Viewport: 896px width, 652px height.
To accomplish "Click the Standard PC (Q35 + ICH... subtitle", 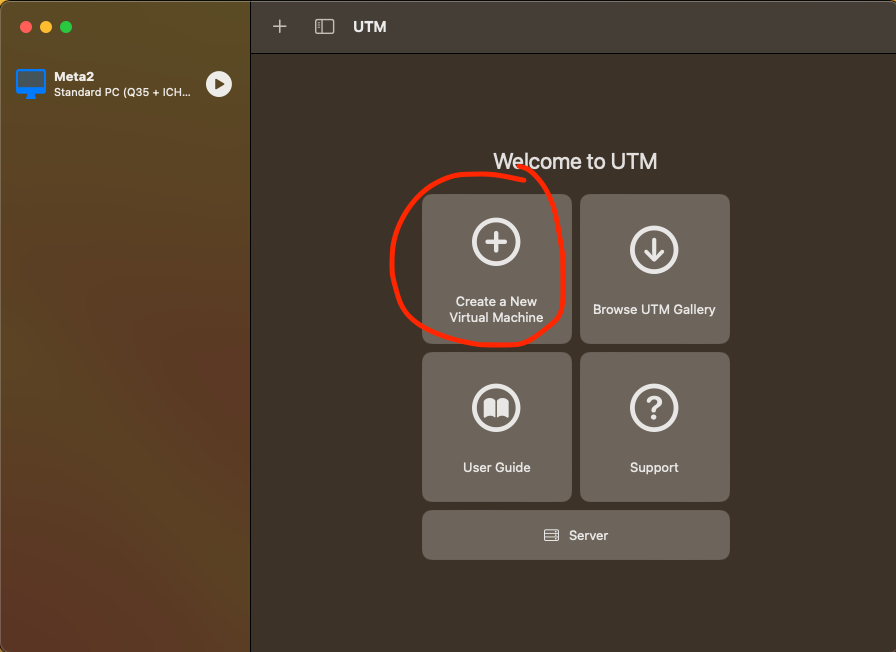I will (122, 92).
